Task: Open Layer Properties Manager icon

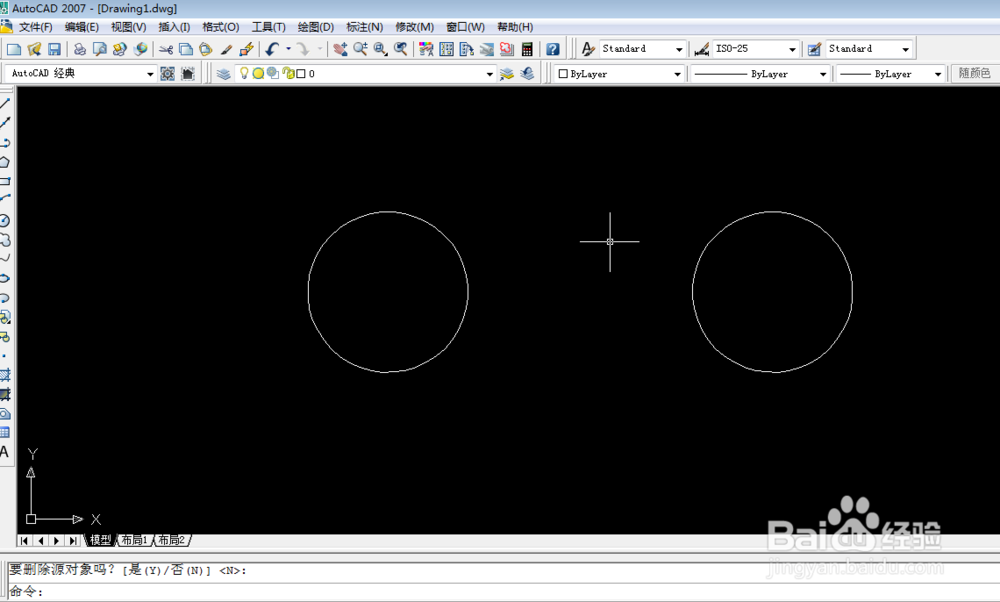Action: (x=223, y=74)
